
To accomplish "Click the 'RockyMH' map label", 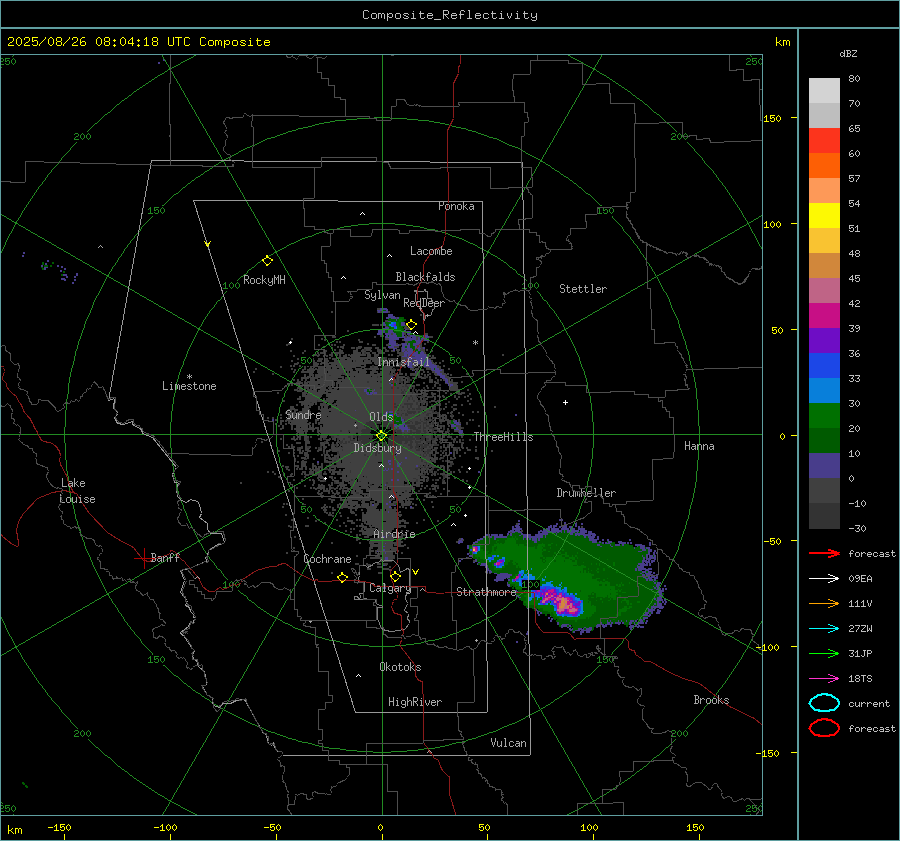I will click(x=264, y=280).
